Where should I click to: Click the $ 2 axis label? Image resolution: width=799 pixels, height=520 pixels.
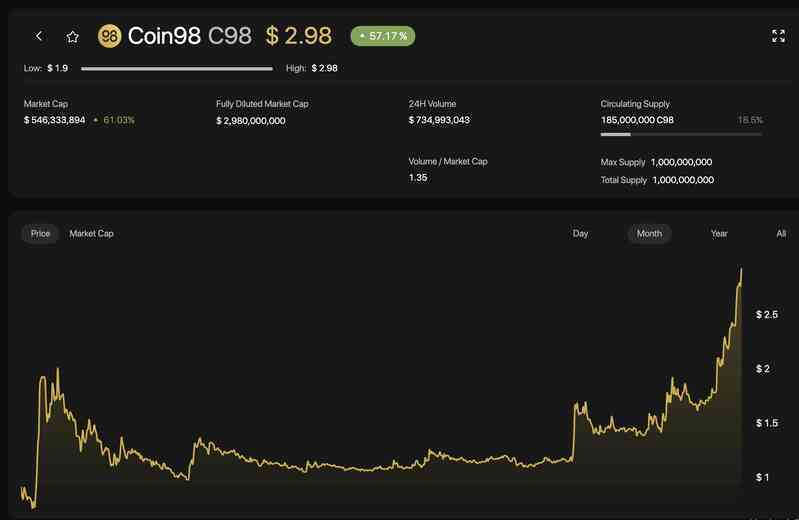pyautogui.click(x=763, y=369)
